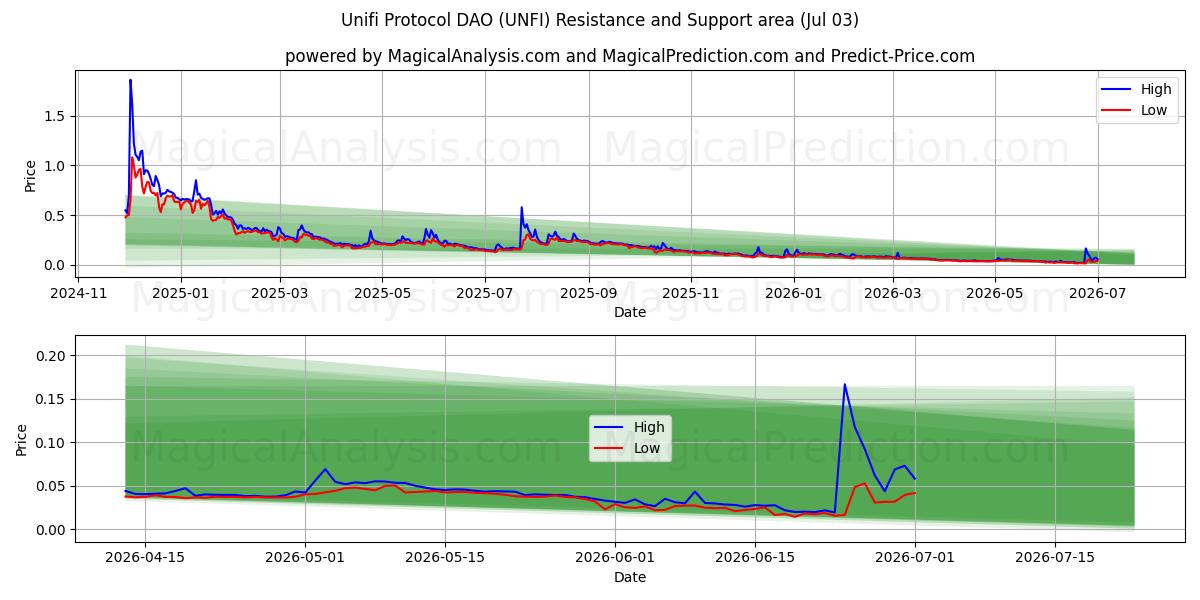Click the '2026-01' x-axis label on top chart
The width and height of the screenshot is (1200, 600).
[x=793, y=293]
